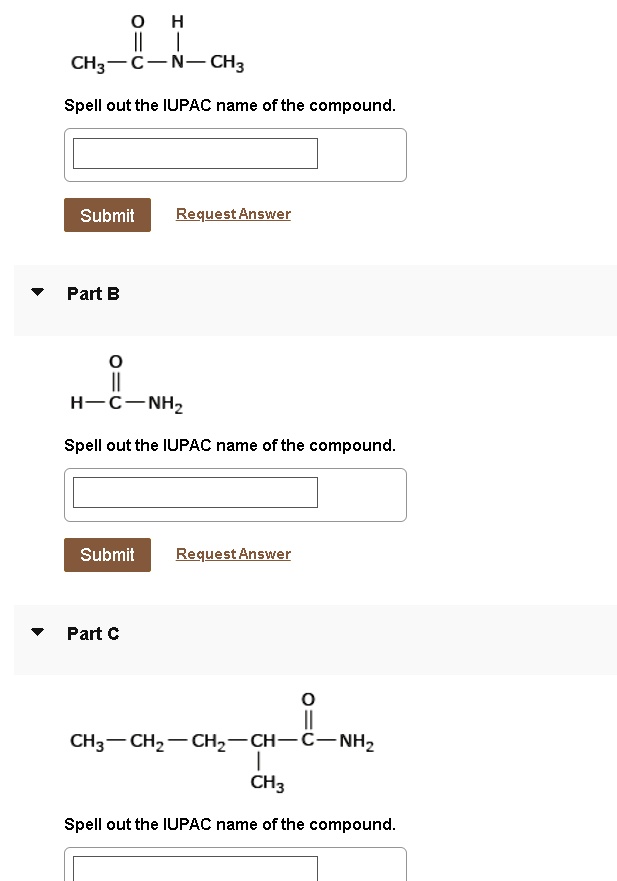Screen dimensions: 617x881
Task: Click the N-methylacetamide structure image
Action: [x=157, y=44]
